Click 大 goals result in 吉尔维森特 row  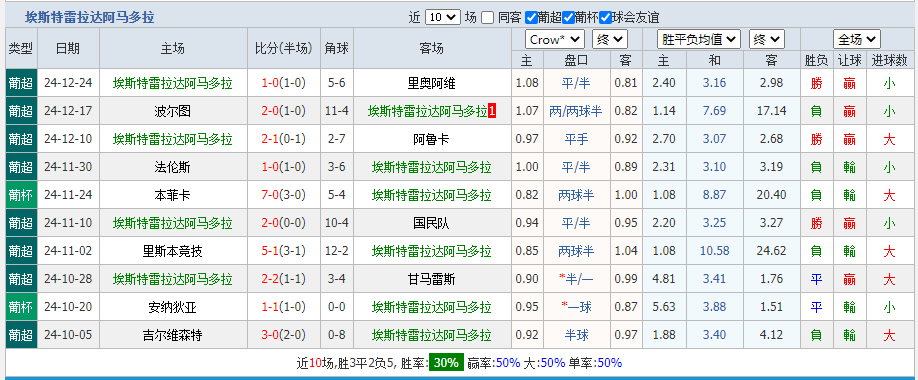[x=889, y=335]
